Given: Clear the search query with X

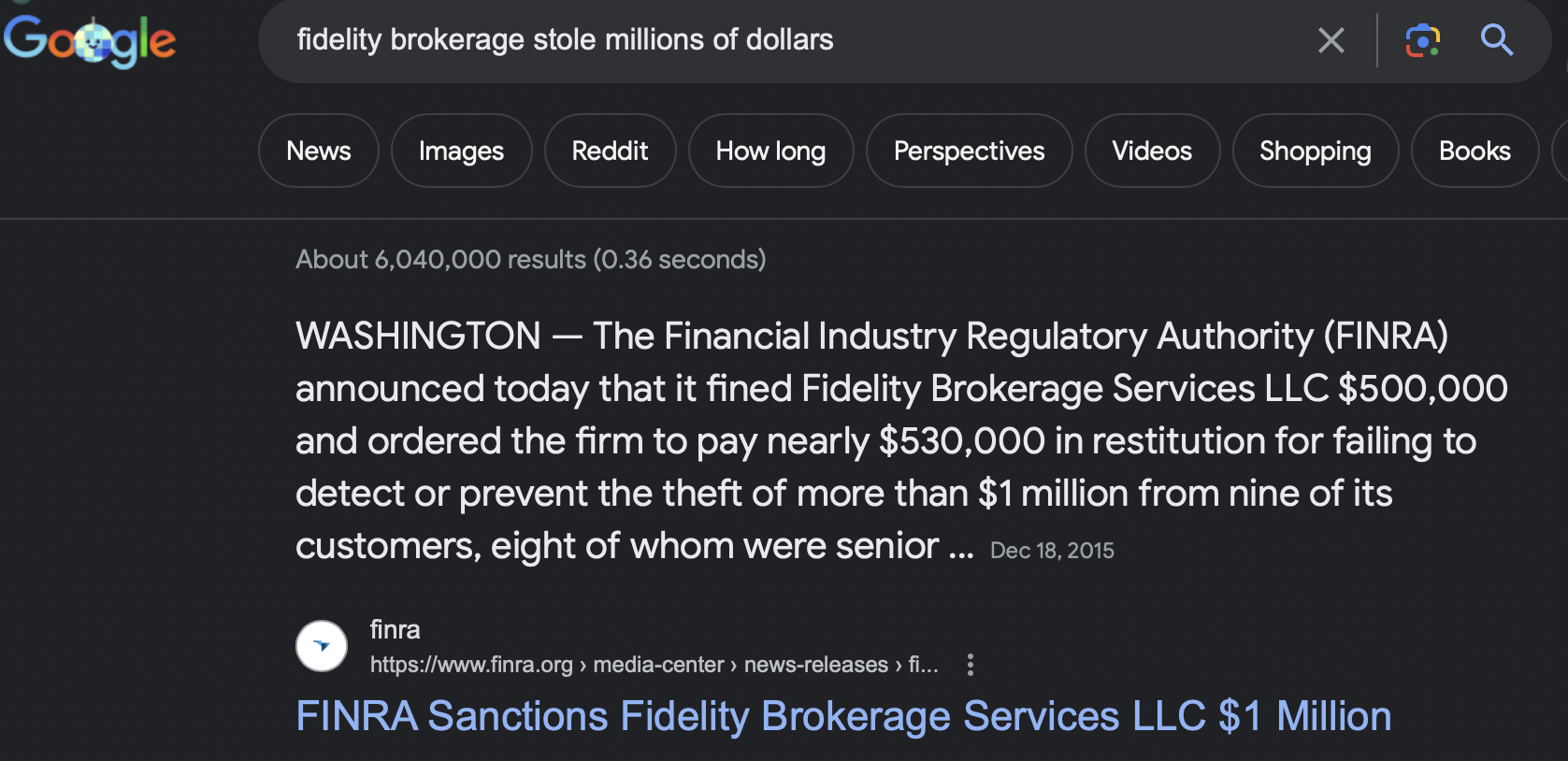Looking at the screenshot, I should tap(1331, 40).
